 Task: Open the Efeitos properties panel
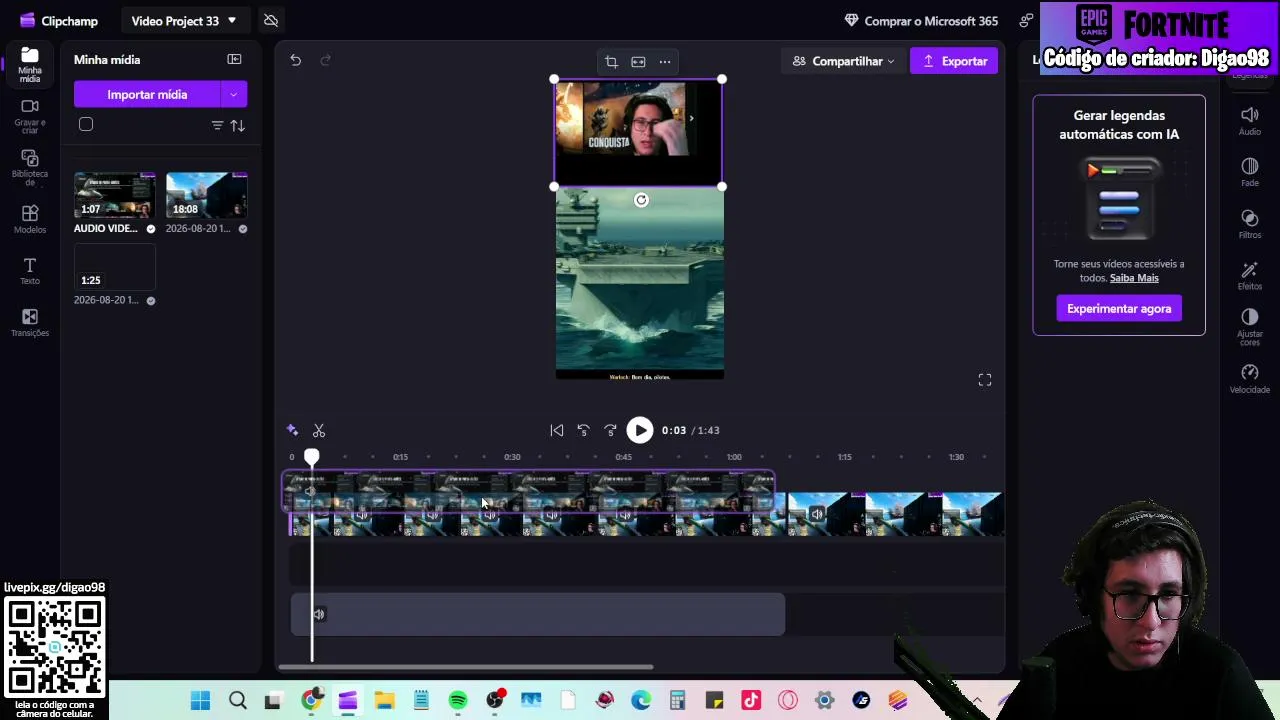click(1250, 276)
